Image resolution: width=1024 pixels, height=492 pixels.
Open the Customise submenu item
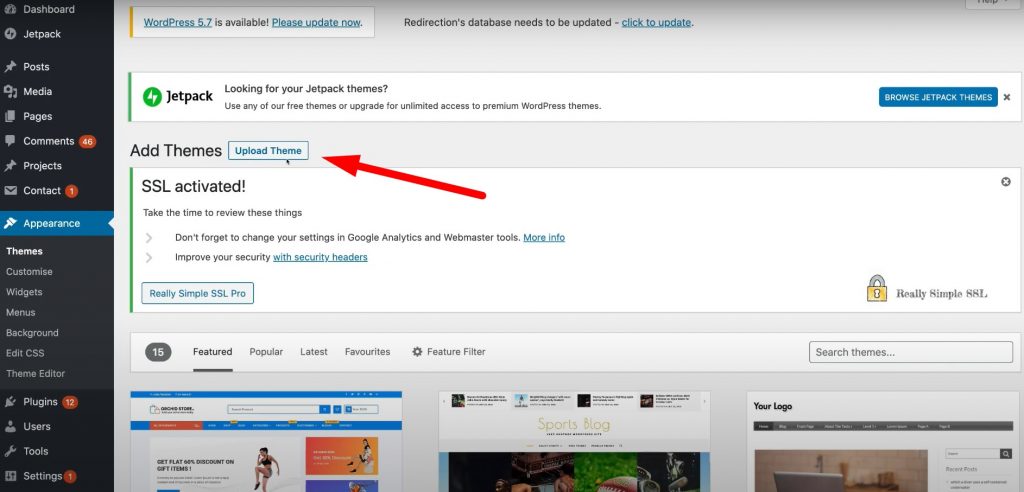(29, 272)
